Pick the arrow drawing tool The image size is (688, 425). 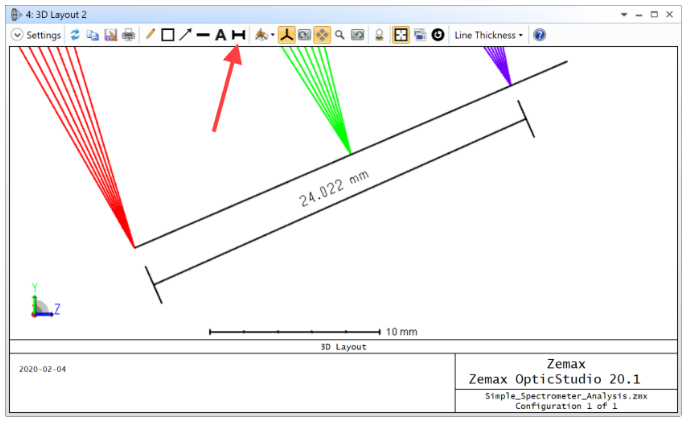pyautogui.click(x=185, y=35)
